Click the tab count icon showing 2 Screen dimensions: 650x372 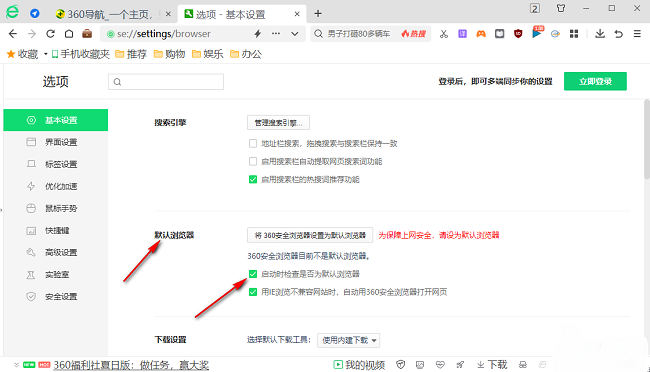point(535,8)
